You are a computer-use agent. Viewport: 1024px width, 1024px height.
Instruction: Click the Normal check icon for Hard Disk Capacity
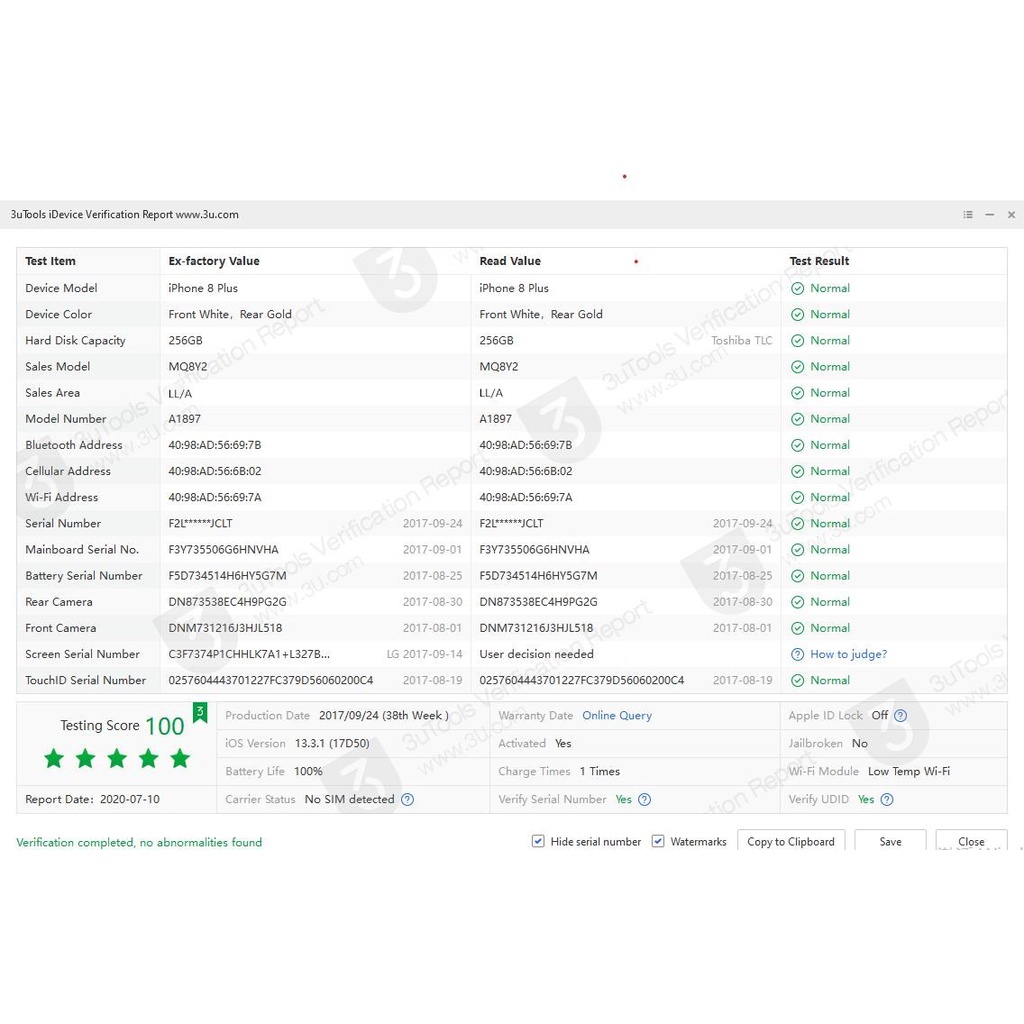tap(797, 341)
